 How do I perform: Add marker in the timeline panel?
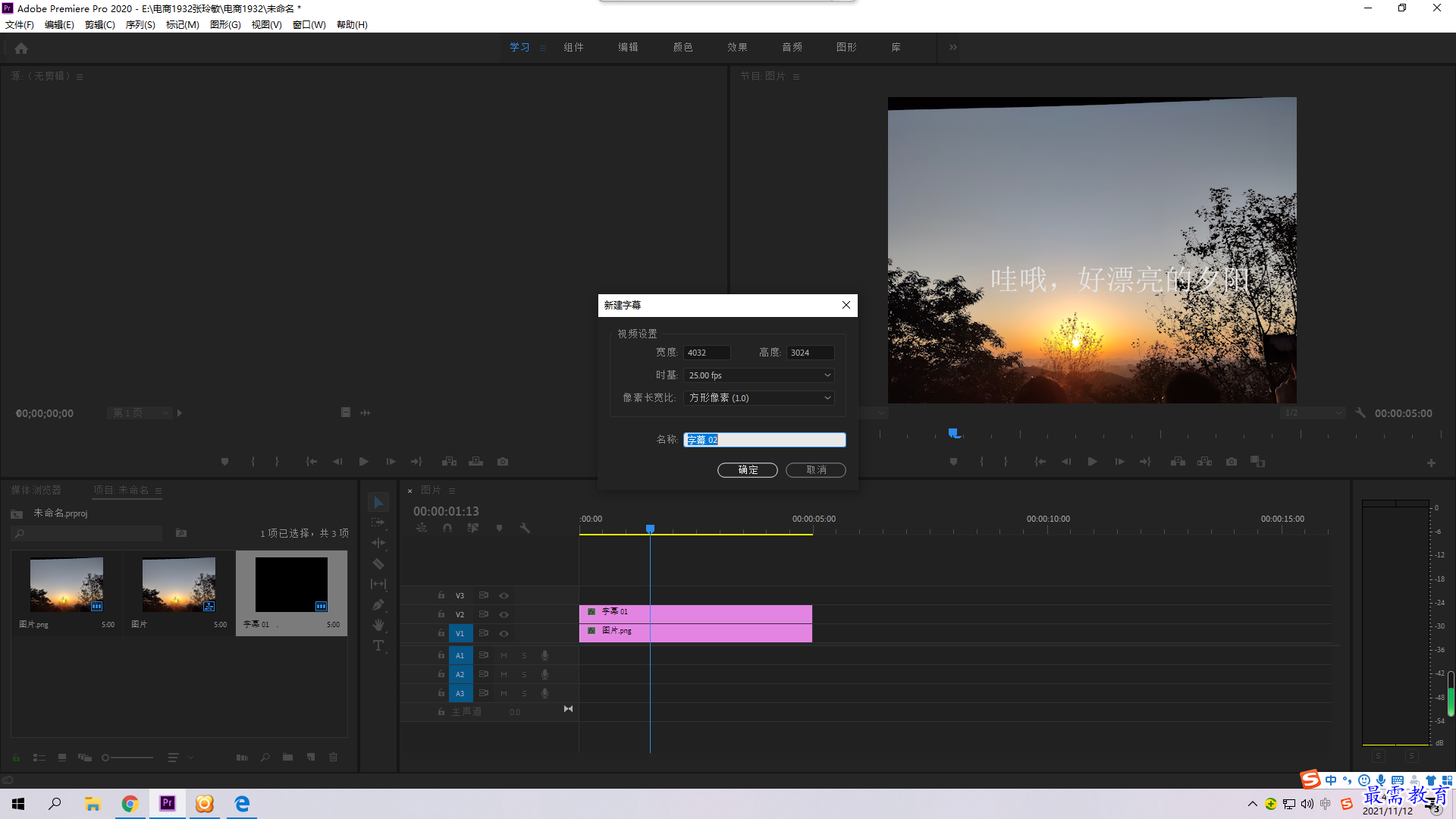click(499, 528)
